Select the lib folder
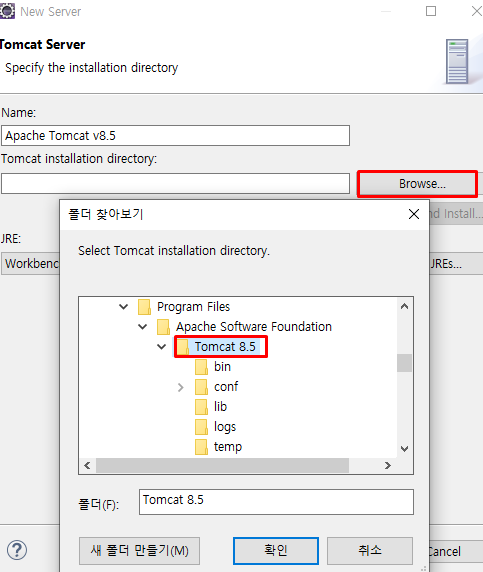 pyautogui.click(x=220, y=407)
